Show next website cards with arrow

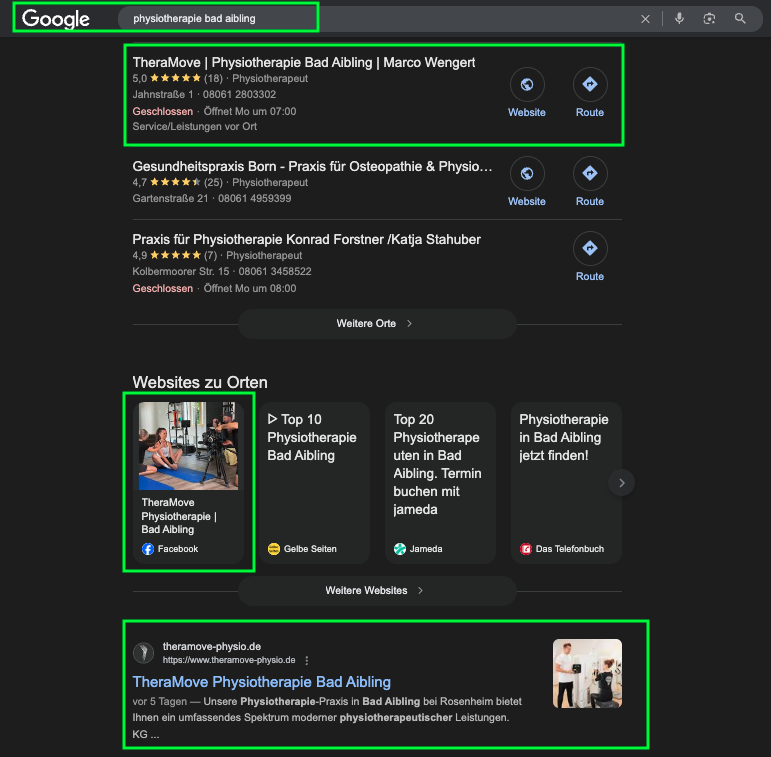622,483
